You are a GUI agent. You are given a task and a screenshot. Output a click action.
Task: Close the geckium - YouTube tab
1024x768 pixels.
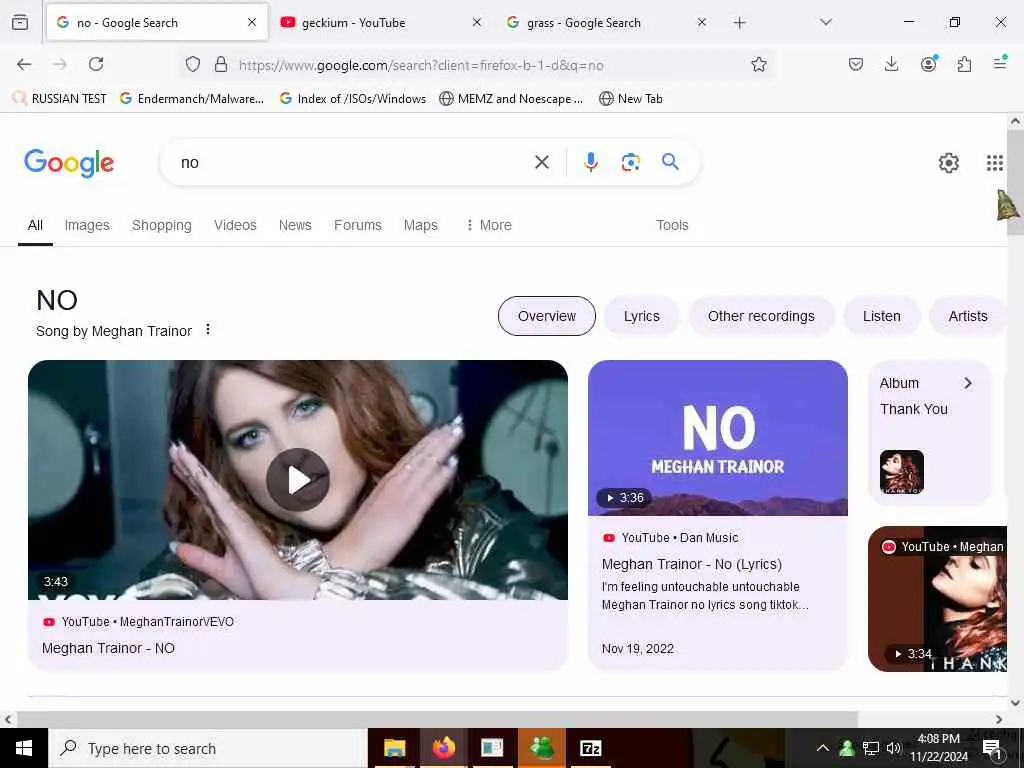click(x=477, y=22)
